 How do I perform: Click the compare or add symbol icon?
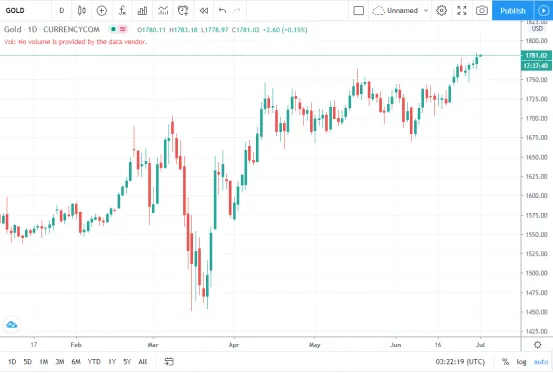pyautogui.click(x=102, y=11)
